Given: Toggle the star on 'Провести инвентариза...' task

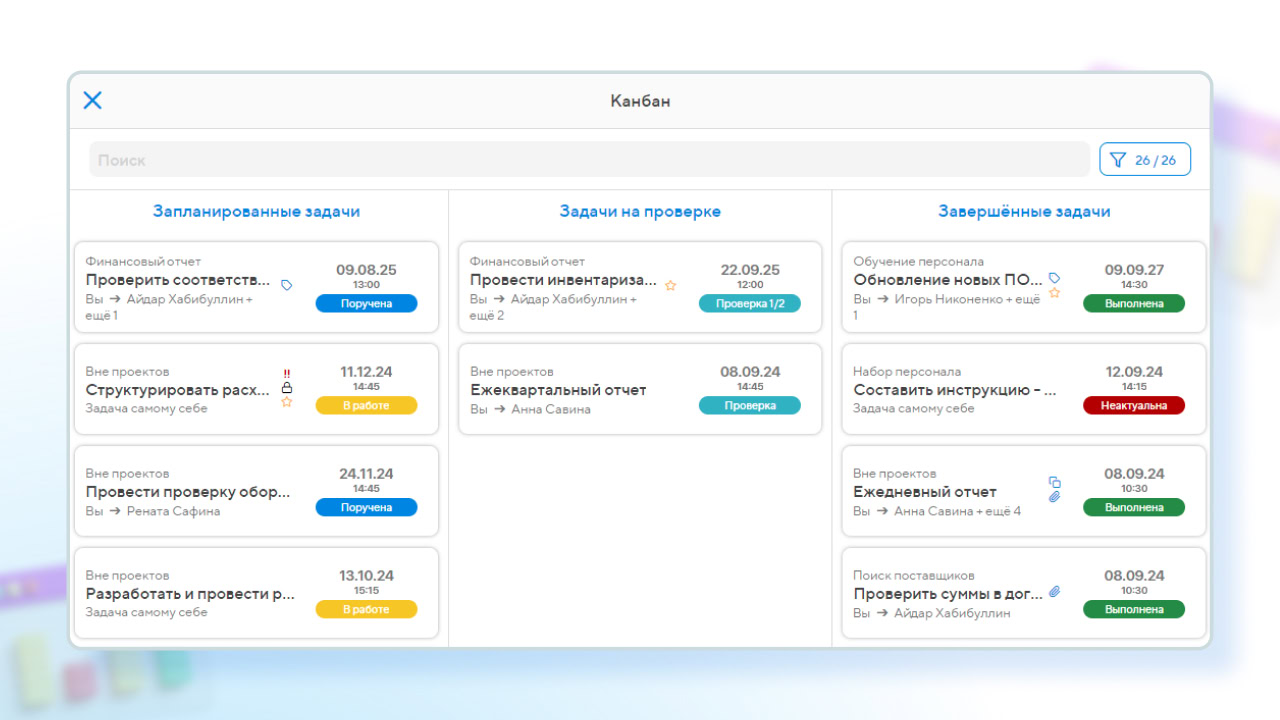Looking at the screenshot, I should tap(671, 285).
